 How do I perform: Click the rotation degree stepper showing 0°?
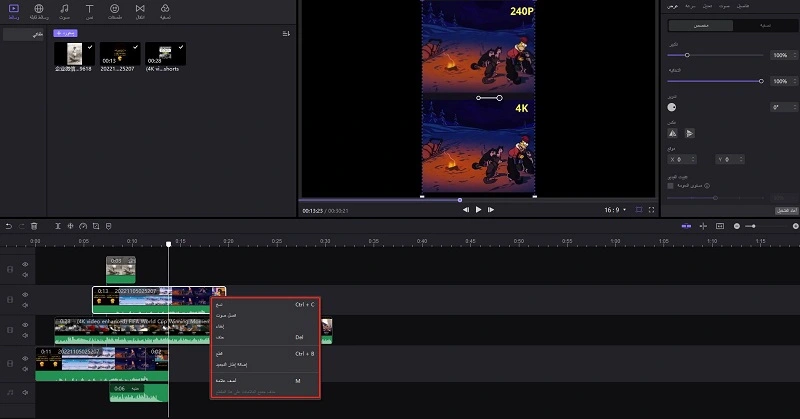784,107
